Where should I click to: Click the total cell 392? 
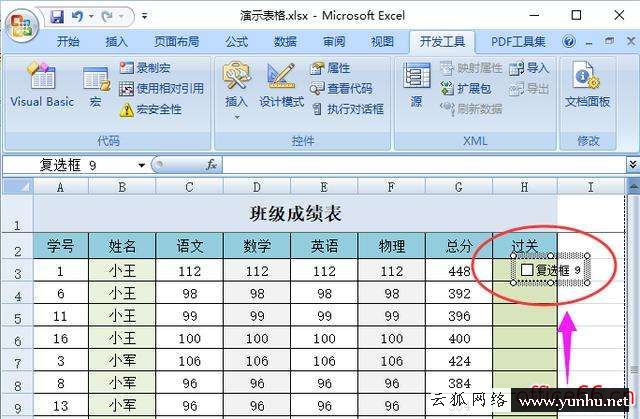pos(459,293)
